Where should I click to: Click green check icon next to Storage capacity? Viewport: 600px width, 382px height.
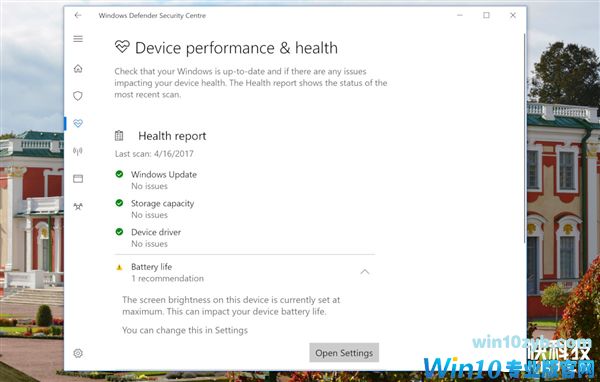(119, 203)
